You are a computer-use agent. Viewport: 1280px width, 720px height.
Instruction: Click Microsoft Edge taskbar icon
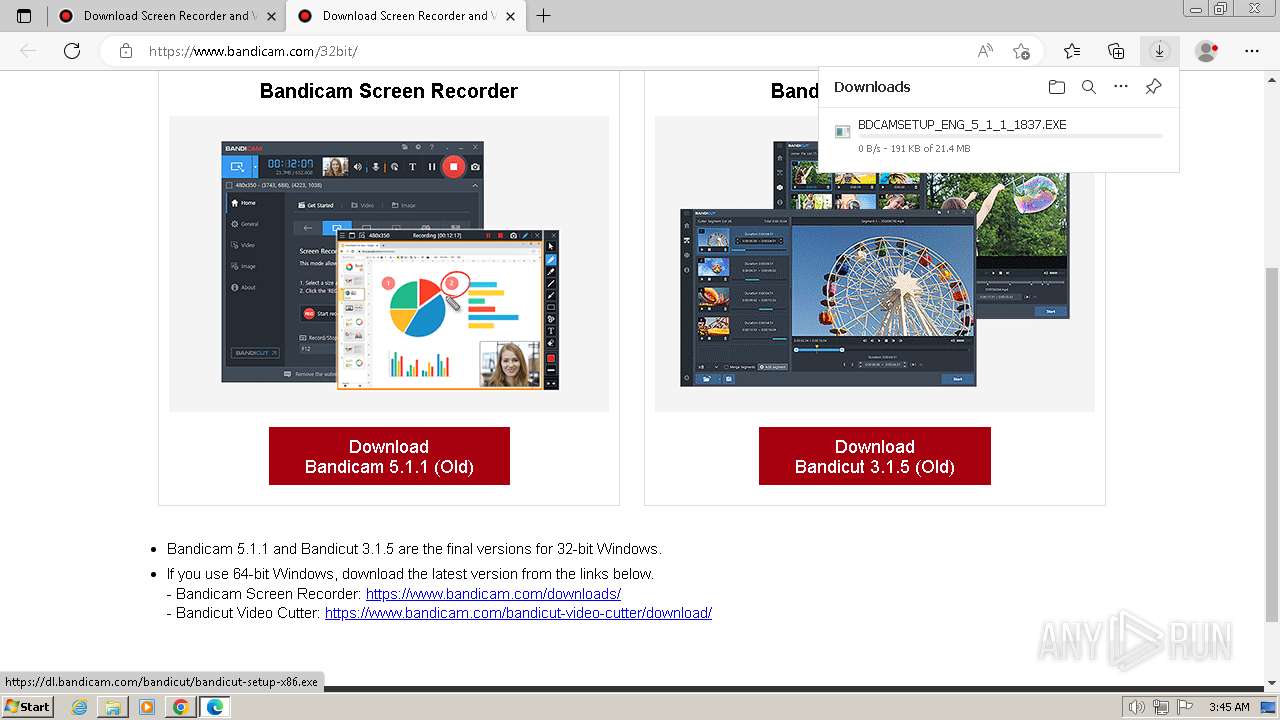(215, 707)
